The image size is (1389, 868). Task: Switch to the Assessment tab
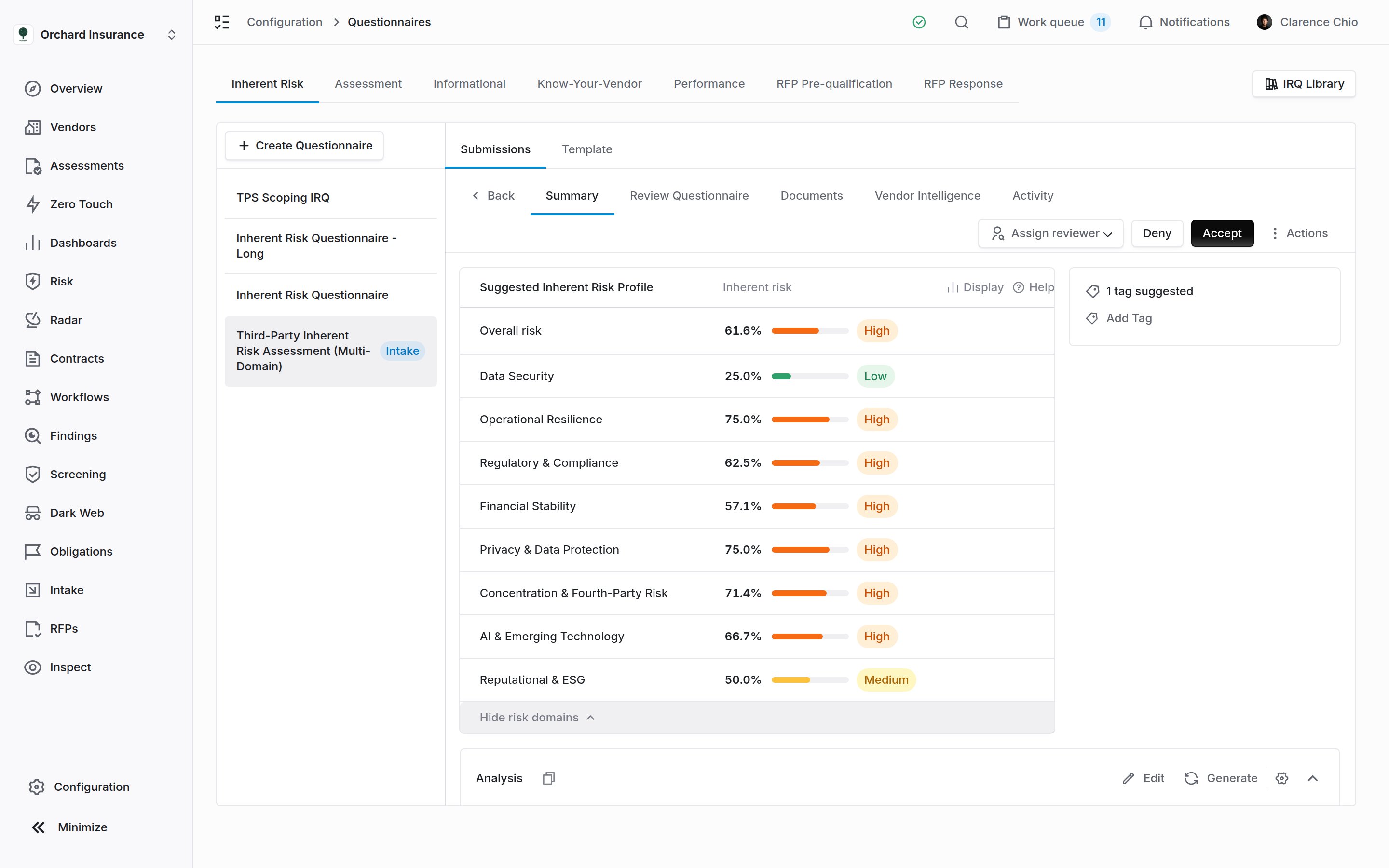coord(368,84)
